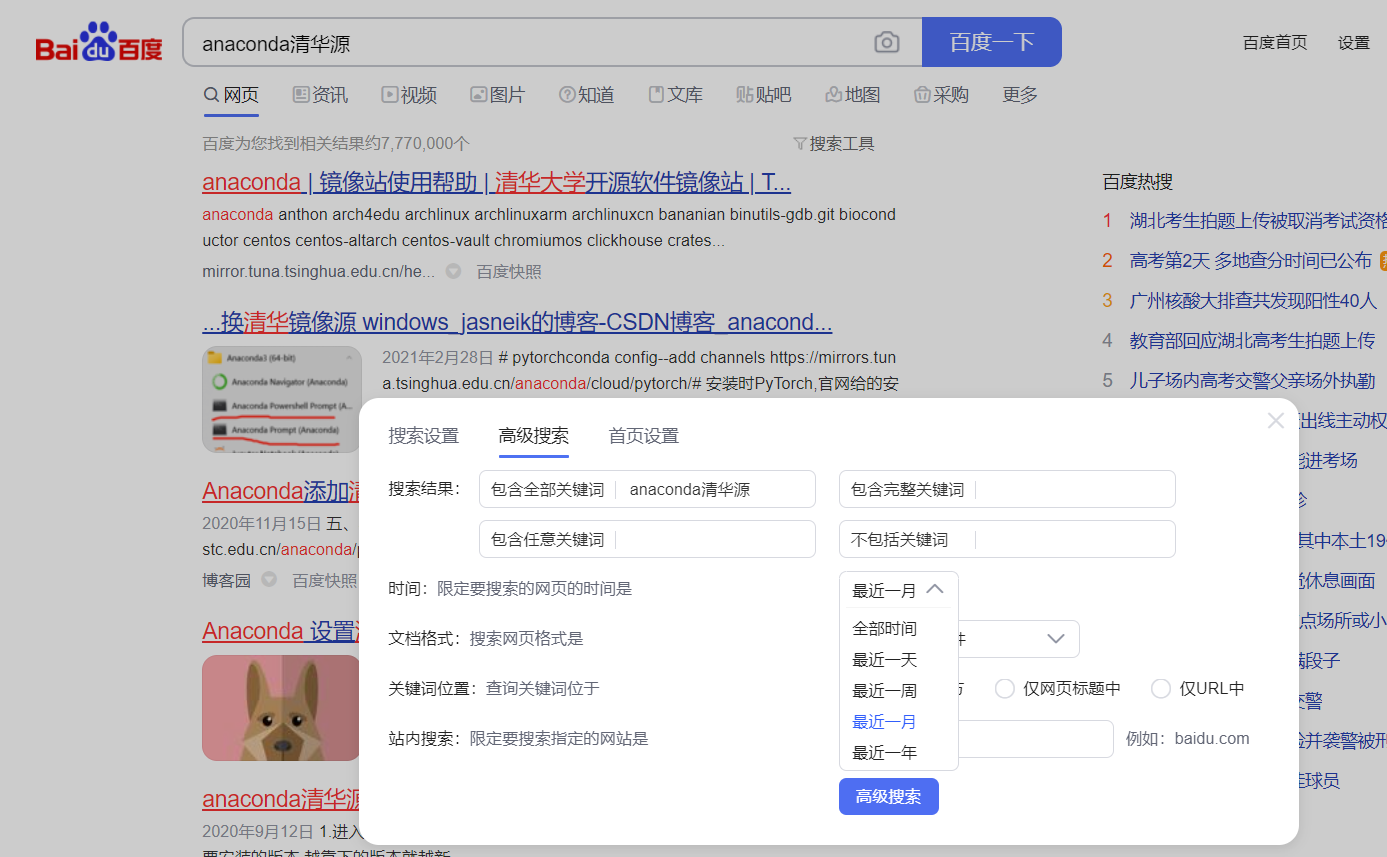This screenshot has height=857, width=1387.
Task: Open the 设置 link at top right
Action: tap(1354, 43)
